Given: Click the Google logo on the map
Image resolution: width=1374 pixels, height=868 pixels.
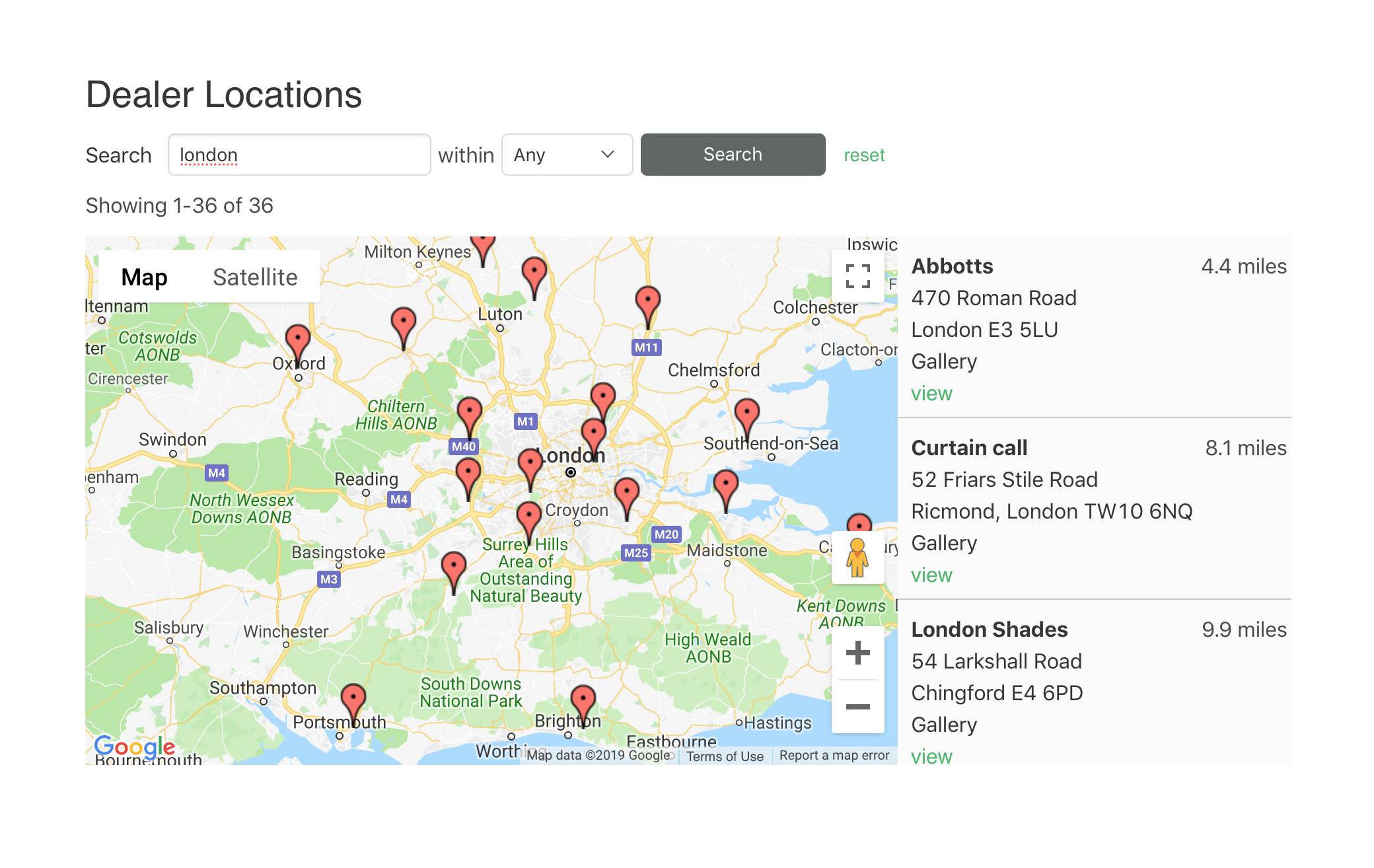Looking at the screenshot, I should (135, 746).
